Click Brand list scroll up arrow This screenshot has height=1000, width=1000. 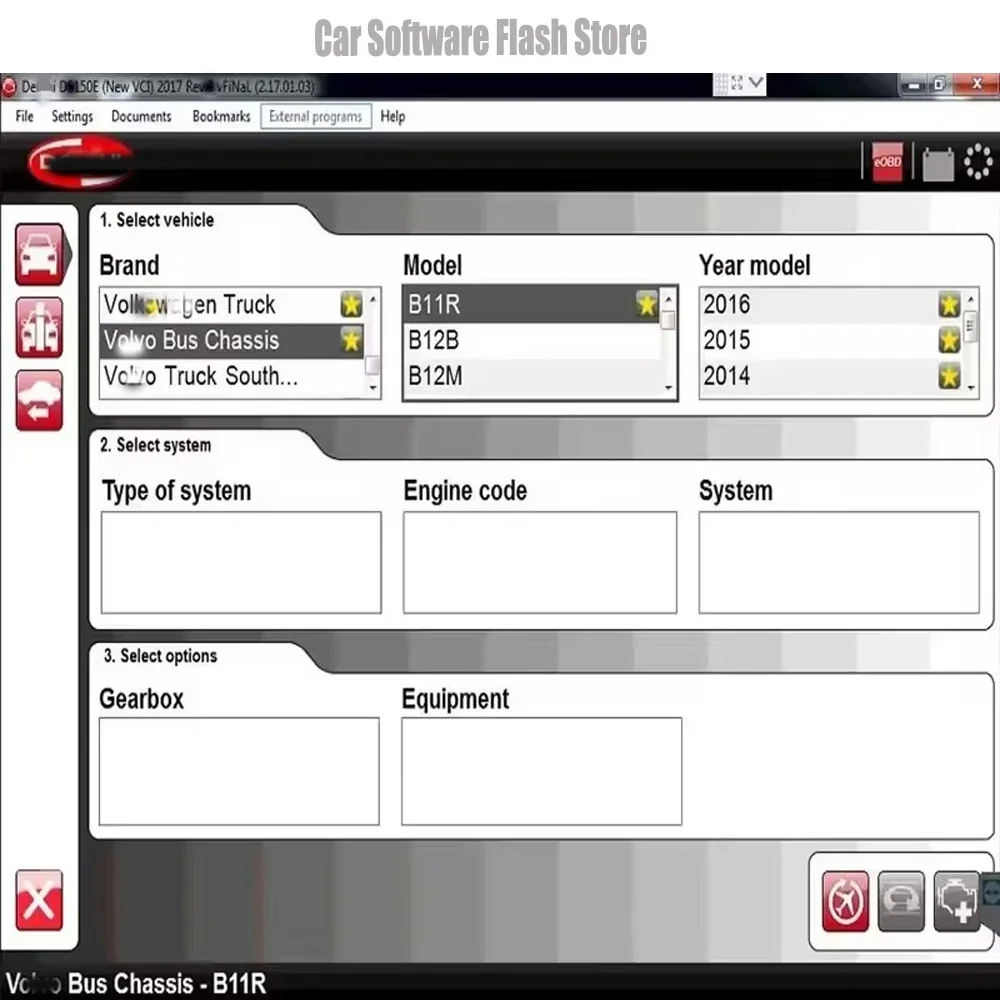pos(373,298)
